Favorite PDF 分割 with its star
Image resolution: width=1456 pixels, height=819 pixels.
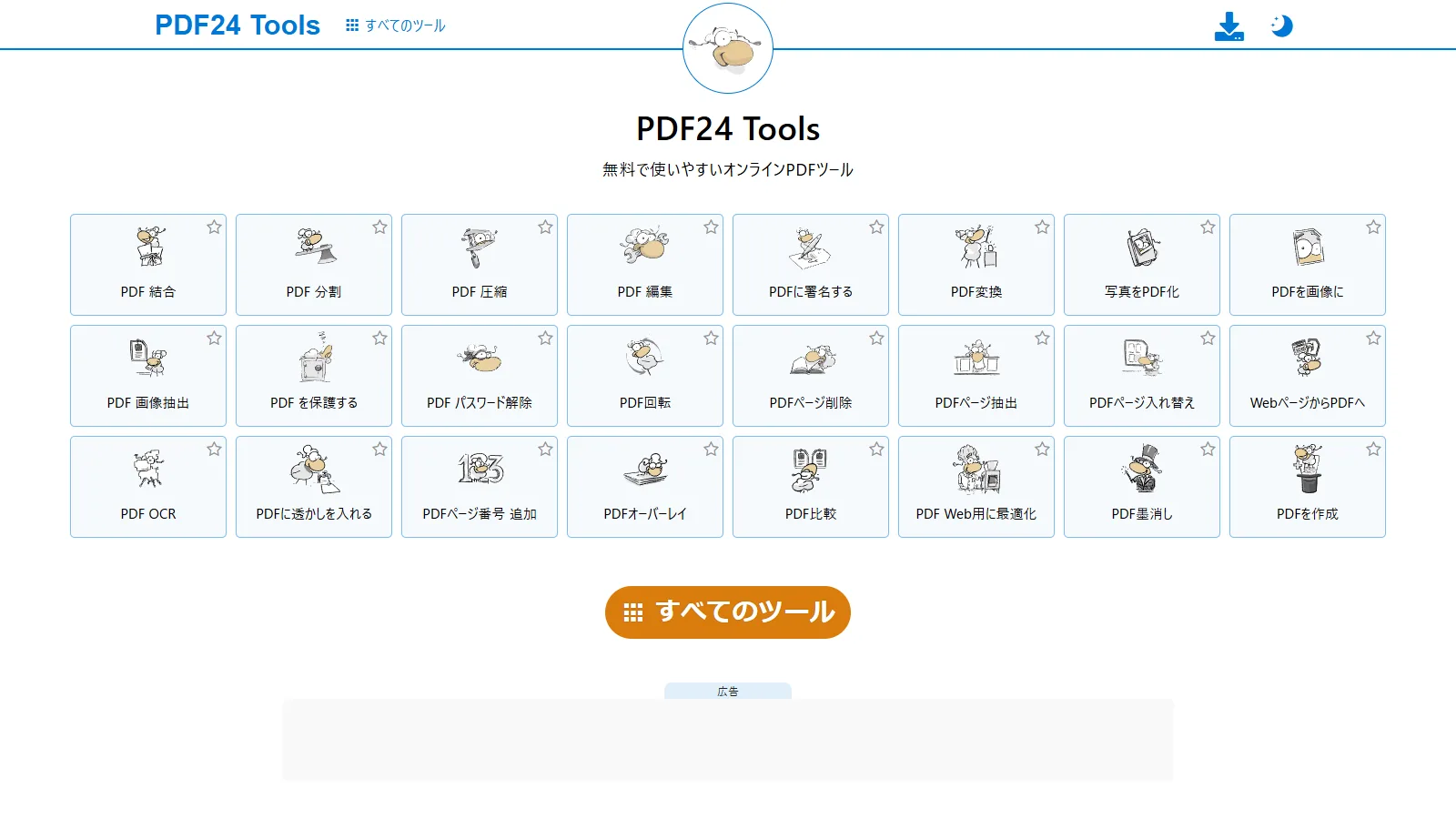pyautogui.click(x=379, y=227)
